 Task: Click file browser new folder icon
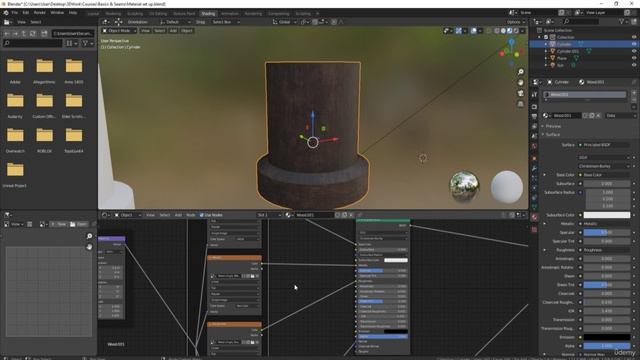[x=44, y=33]
